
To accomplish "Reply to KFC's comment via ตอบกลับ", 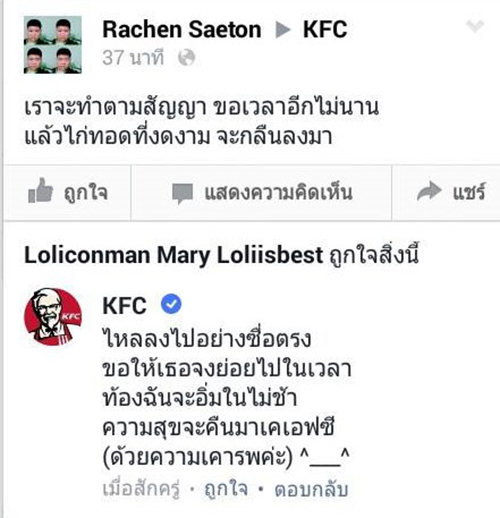I will pos(311,489).
